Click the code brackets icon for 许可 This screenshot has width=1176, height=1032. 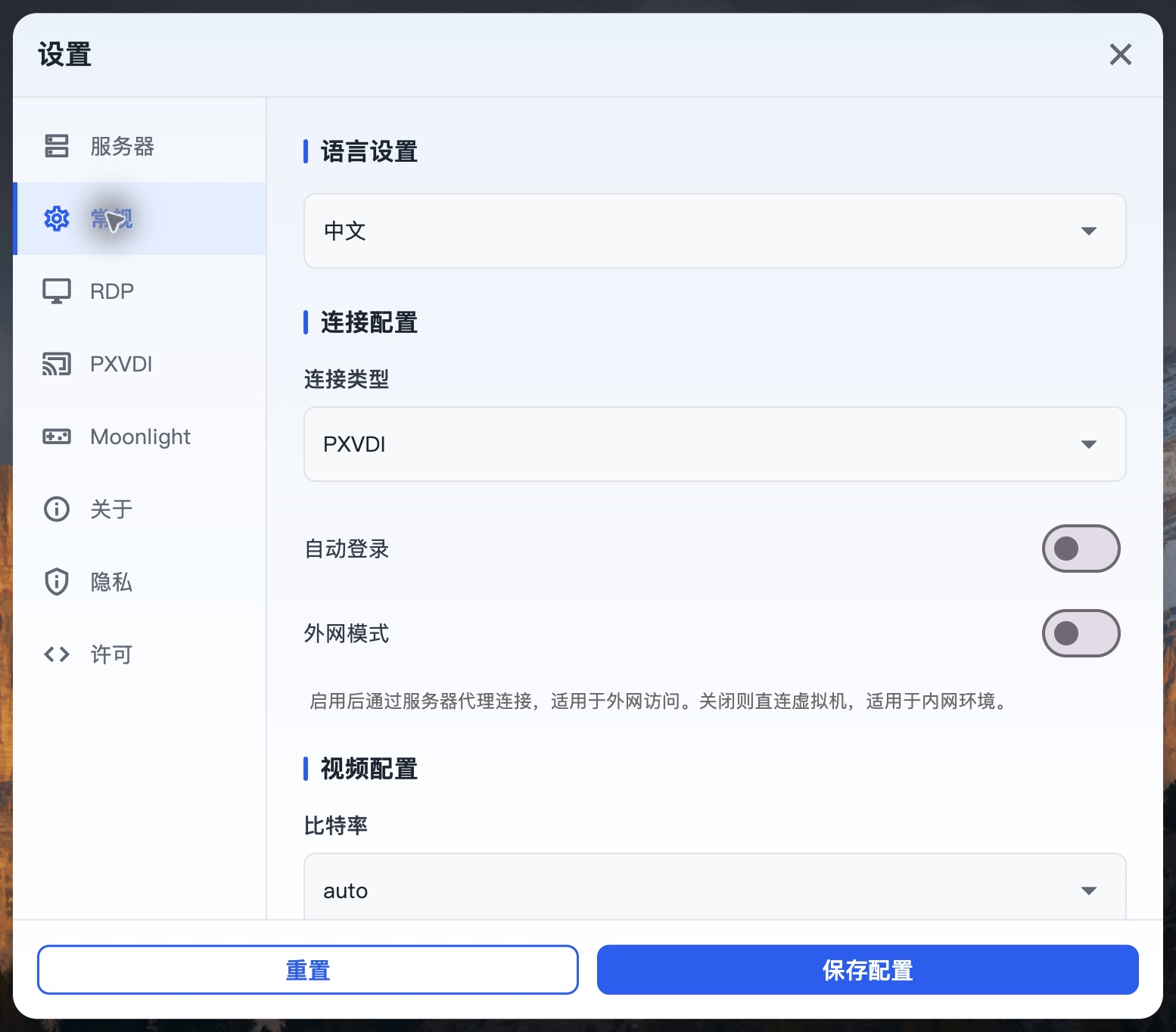(57, 654)
